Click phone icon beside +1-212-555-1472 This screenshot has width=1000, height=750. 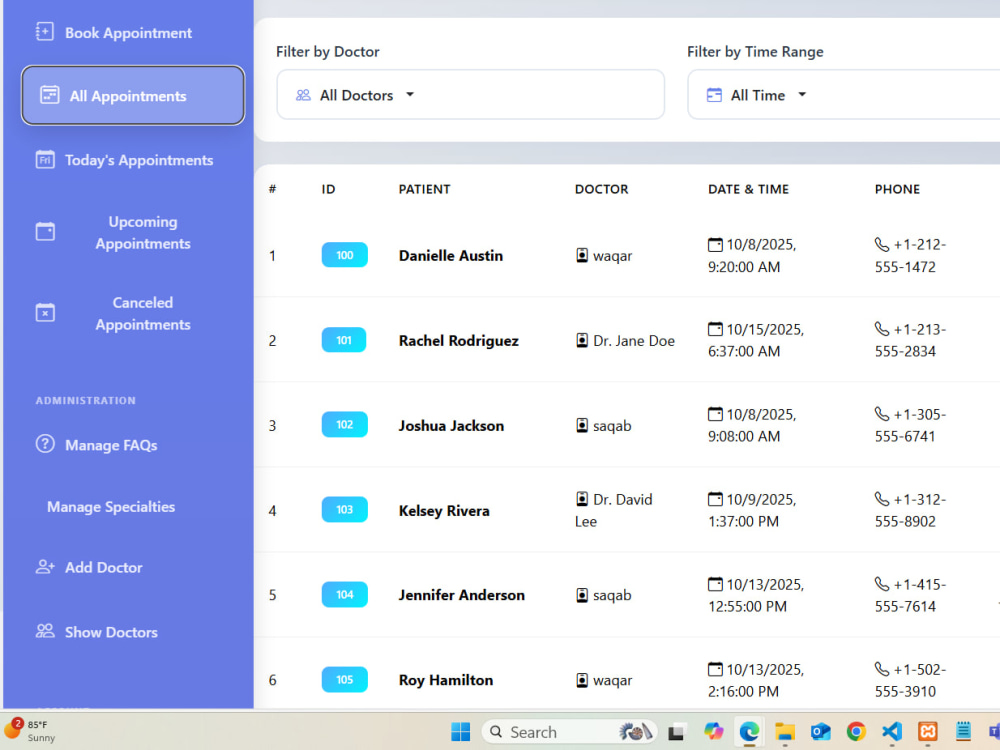click(881, 244)
